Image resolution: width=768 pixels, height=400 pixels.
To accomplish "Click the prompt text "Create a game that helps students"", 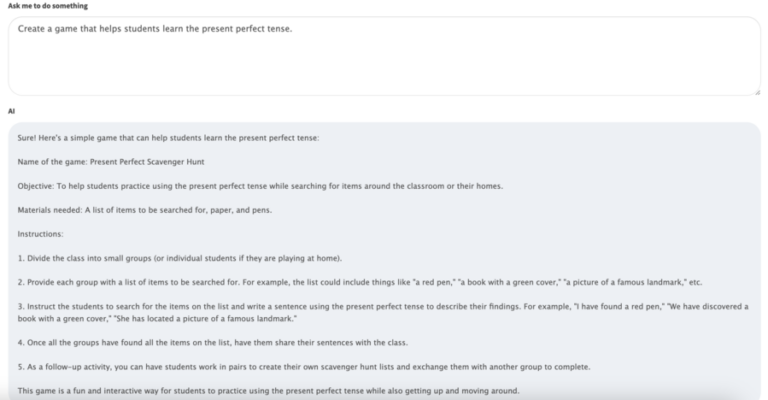I will (x=98, y=28).
